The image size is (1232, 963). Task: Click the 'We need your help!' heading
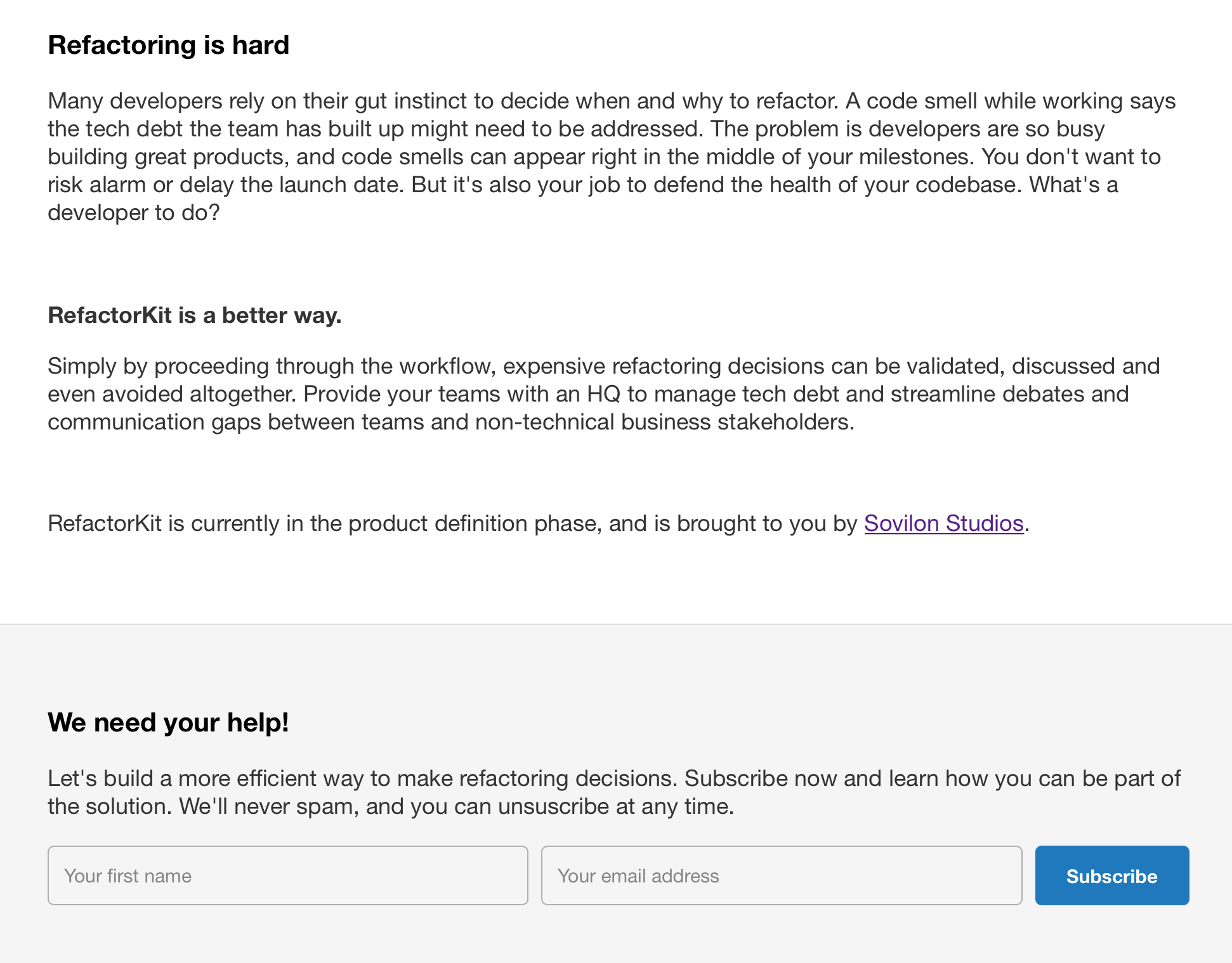168,723
